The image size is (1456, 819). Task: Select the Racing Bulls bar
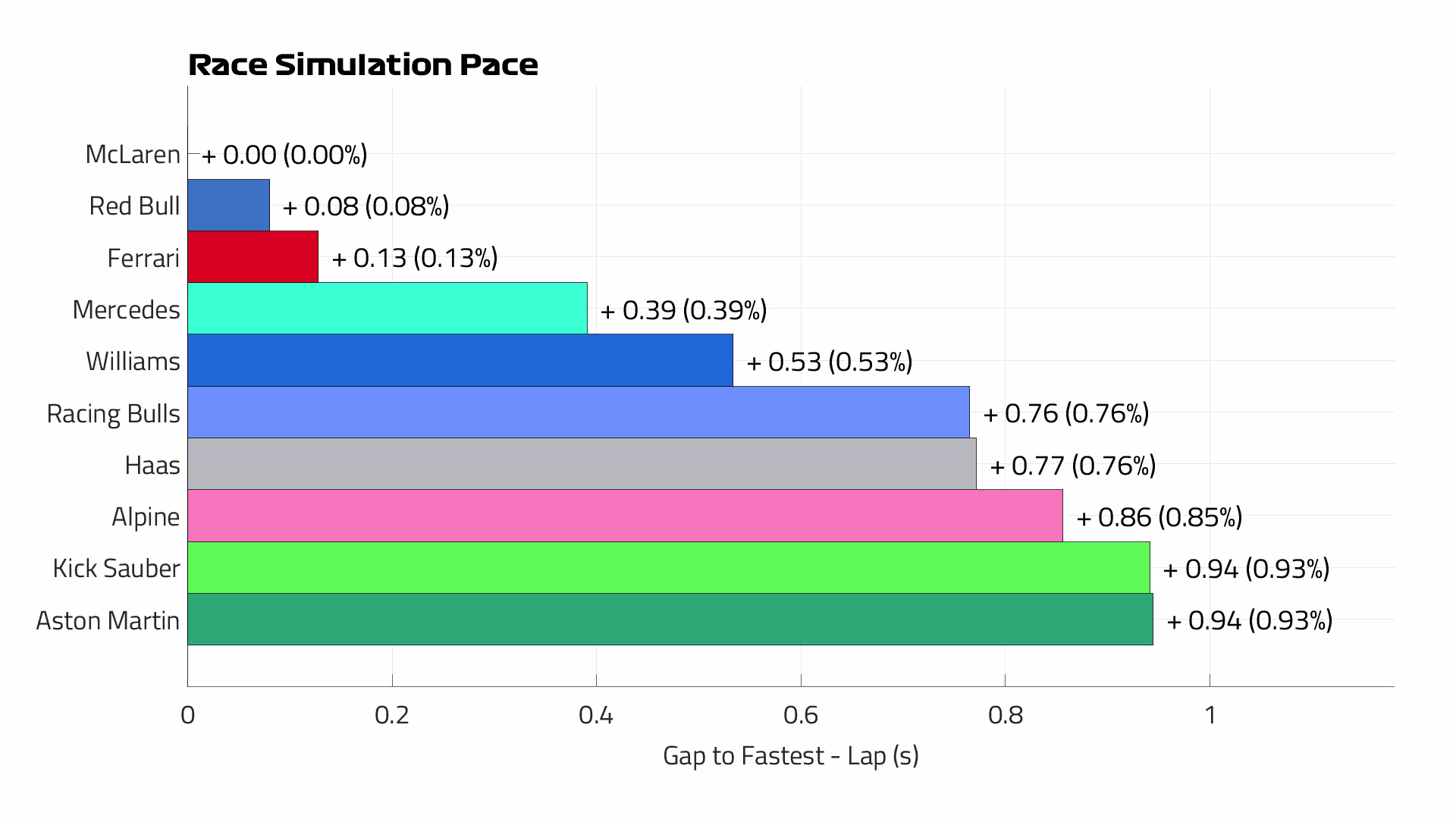pos(578,413)
